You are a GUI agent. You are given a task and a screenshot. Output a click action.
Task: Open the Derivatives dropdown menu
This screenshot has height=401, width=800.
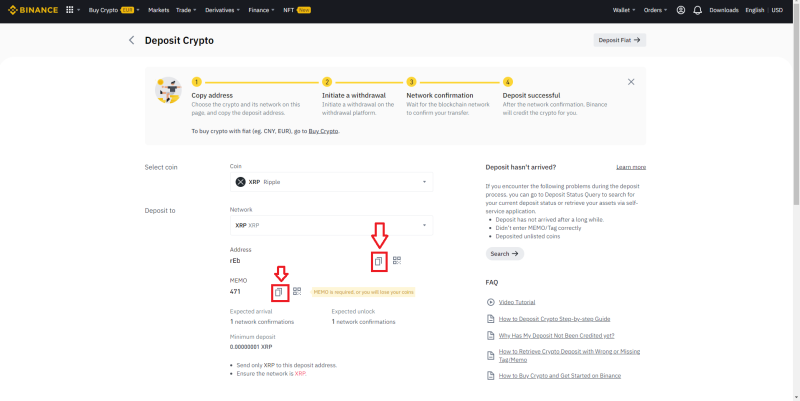coord(222,10)
